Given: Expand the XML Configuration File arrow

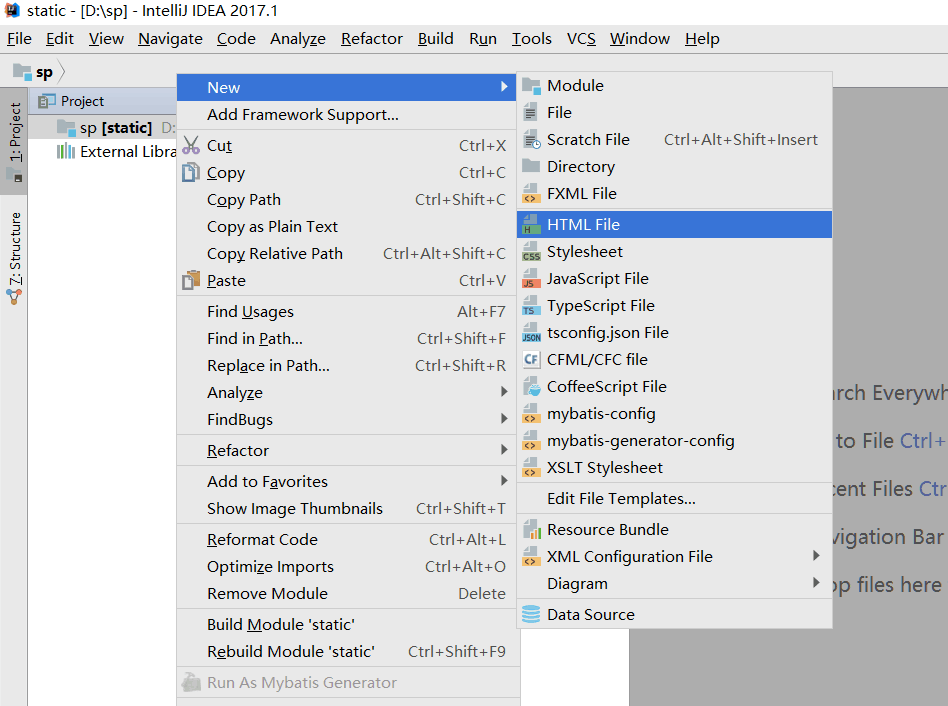Looking at the screenshot, I should 816,556.
